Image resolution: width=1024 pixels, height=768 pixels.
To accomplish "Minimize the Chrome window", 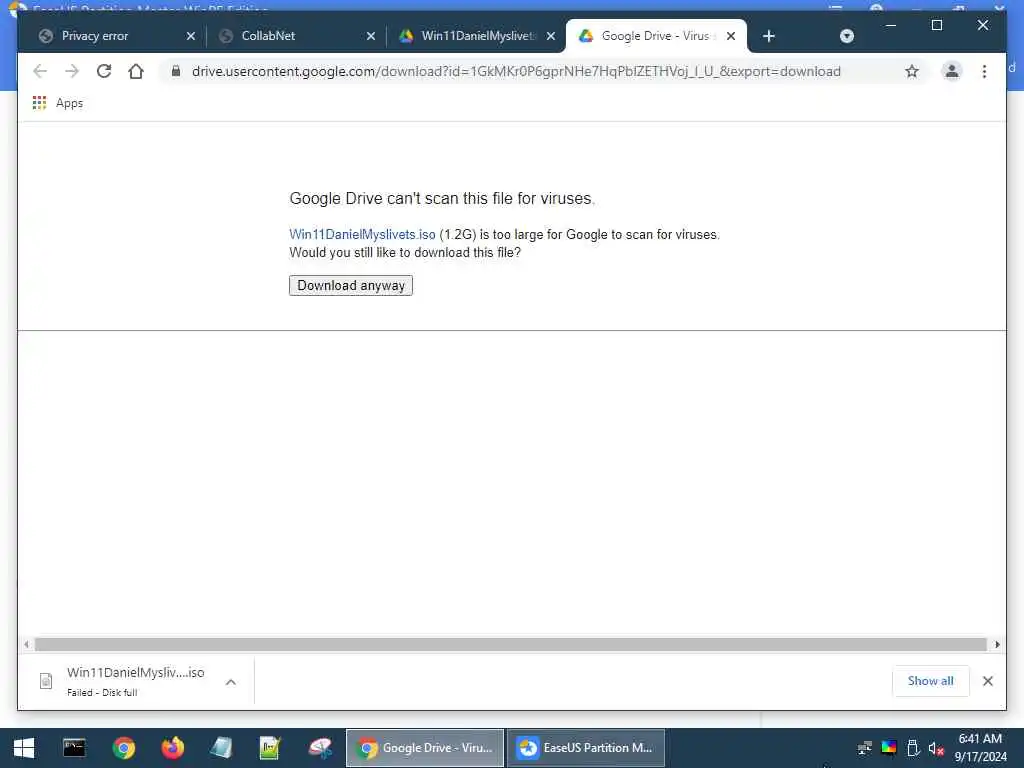I will point(891,25).
